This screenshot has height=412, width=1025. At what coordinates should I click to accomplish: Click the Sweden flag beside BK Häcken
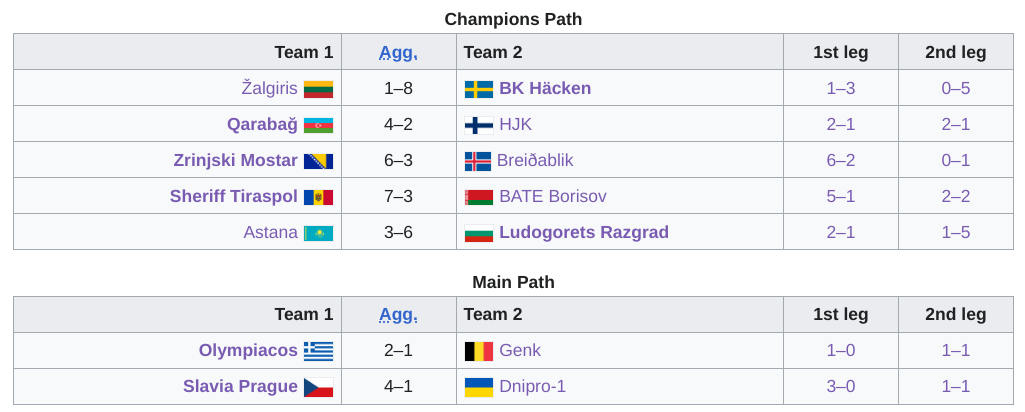coord(479,89)
